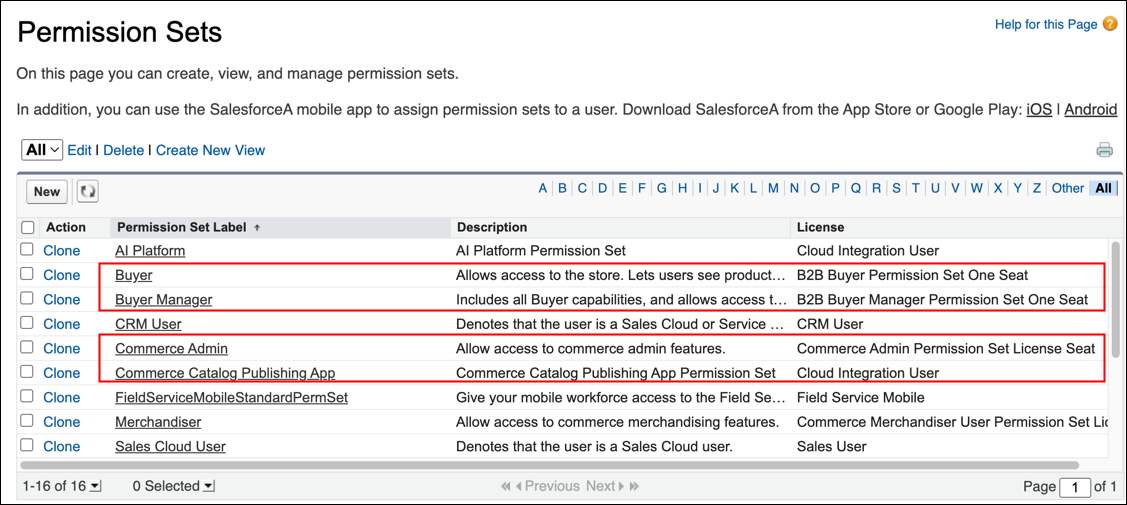Open the 0 Selected dropdown
Screen dimensions: 1127x505
tap(174, 486)
